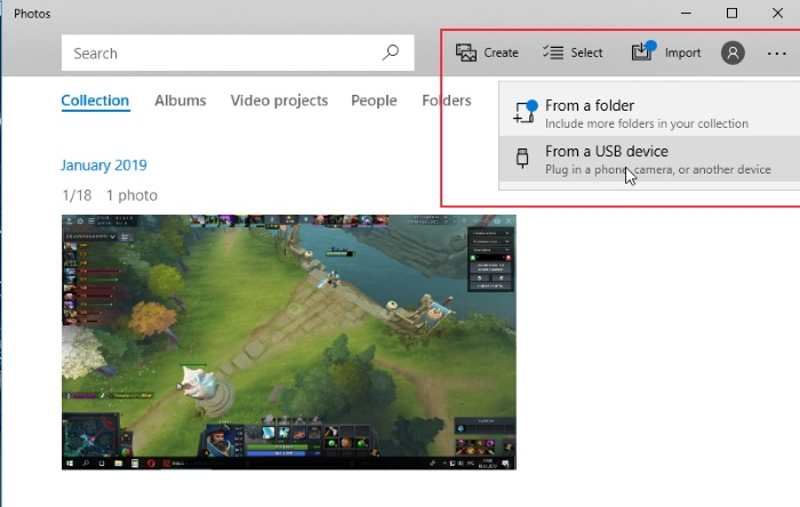The width and height of the screenshot is (800, 507).
Task: Click the January 2019 date heading
Action: (x=103, y=165)
